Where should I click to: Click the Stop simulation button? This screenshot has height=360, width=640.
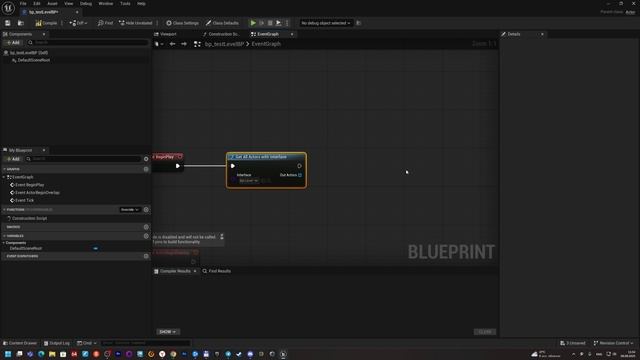click(270, 23)
